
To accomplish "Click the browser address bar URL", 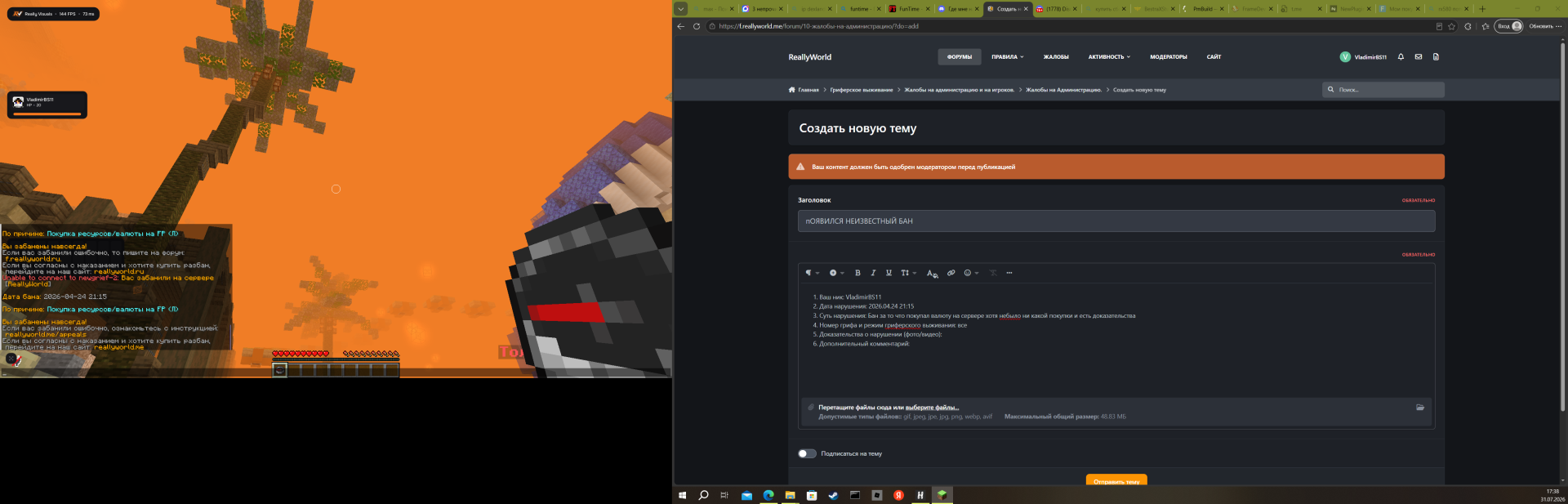I will [x=818, y=26].
